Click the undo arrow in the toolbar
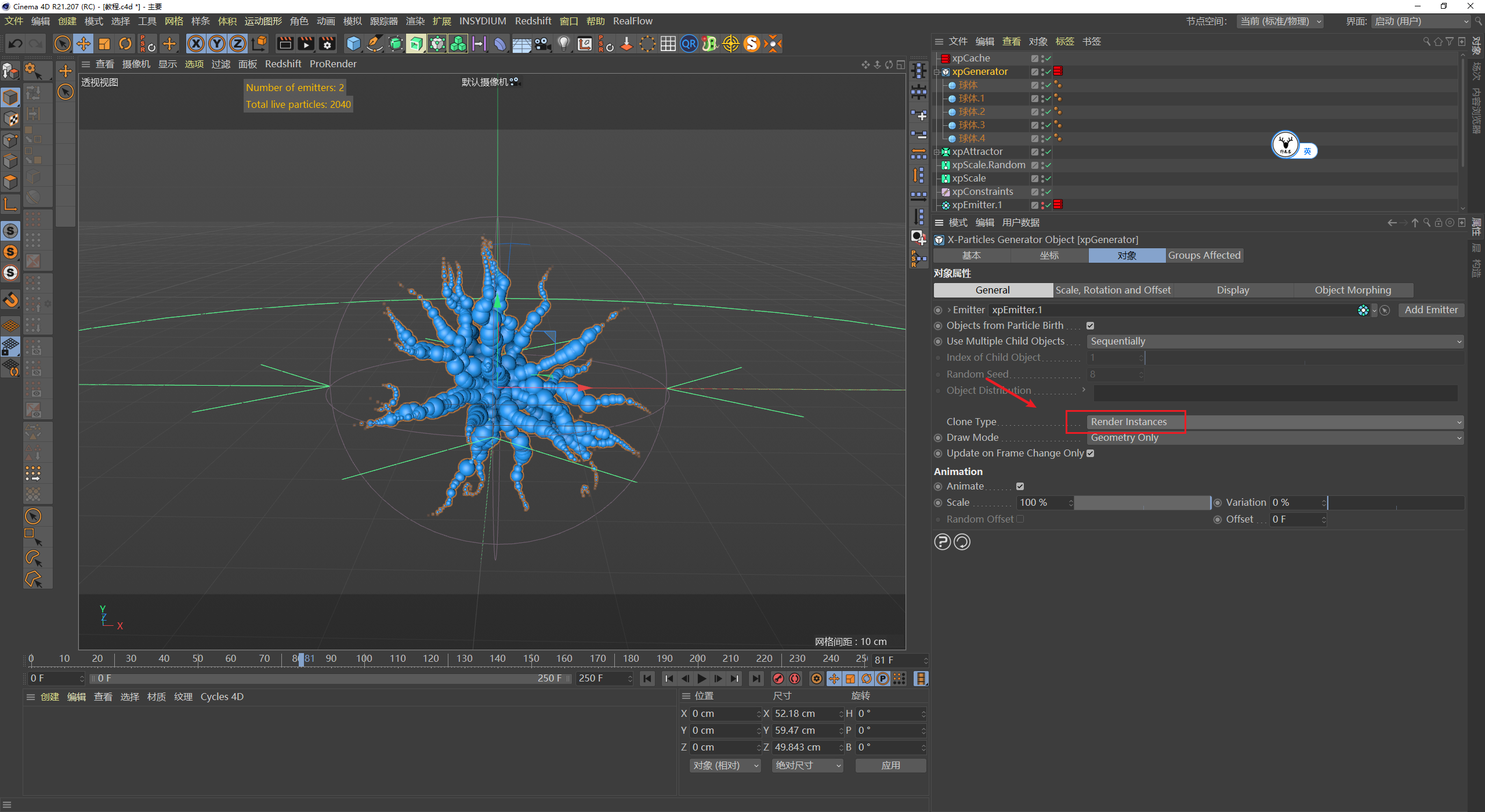The width and height of the screenshot is (1485, 812). [x=16, y=43]
